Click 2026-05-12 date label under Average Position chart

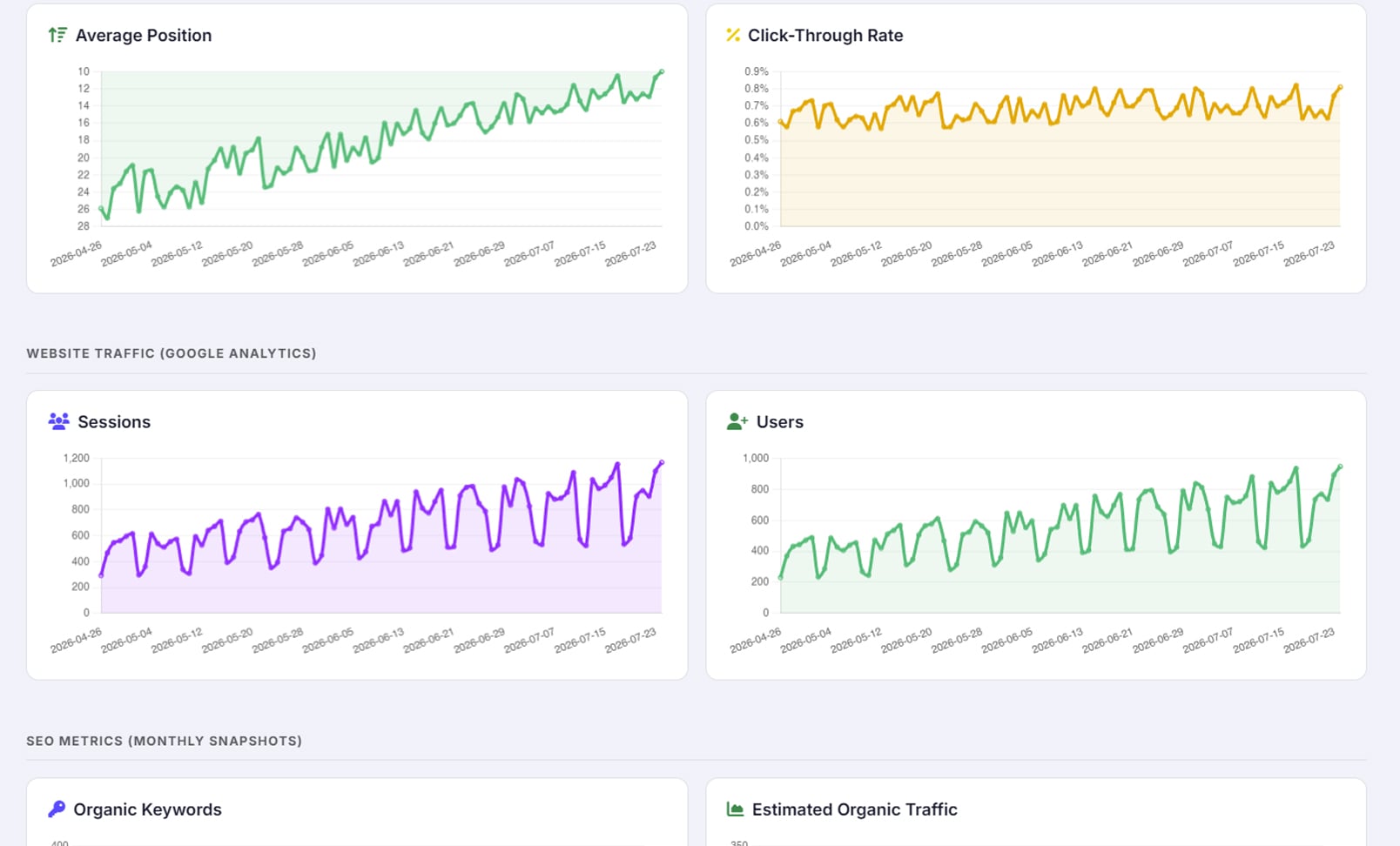pyautogui.click(x=177, y=254)
